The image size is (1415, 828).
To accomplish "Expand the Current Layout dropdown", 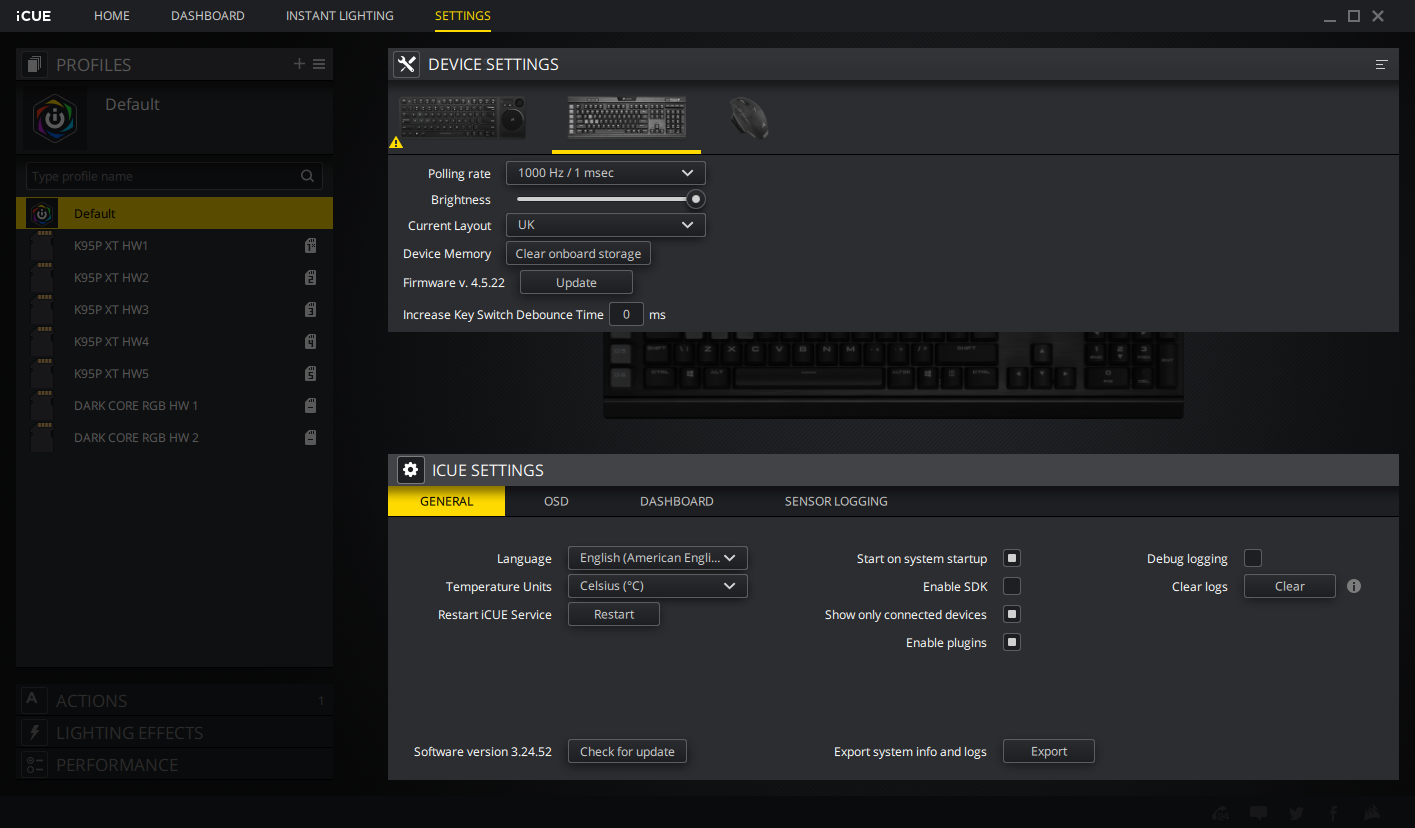I will coord(605,225).
